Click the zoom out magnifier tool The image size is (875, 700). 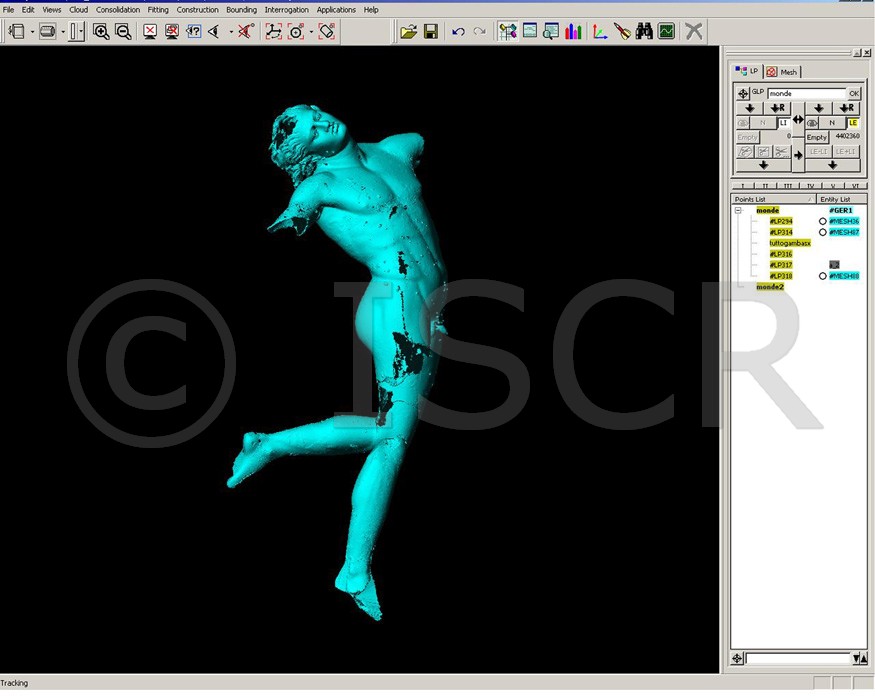[123, 31]
